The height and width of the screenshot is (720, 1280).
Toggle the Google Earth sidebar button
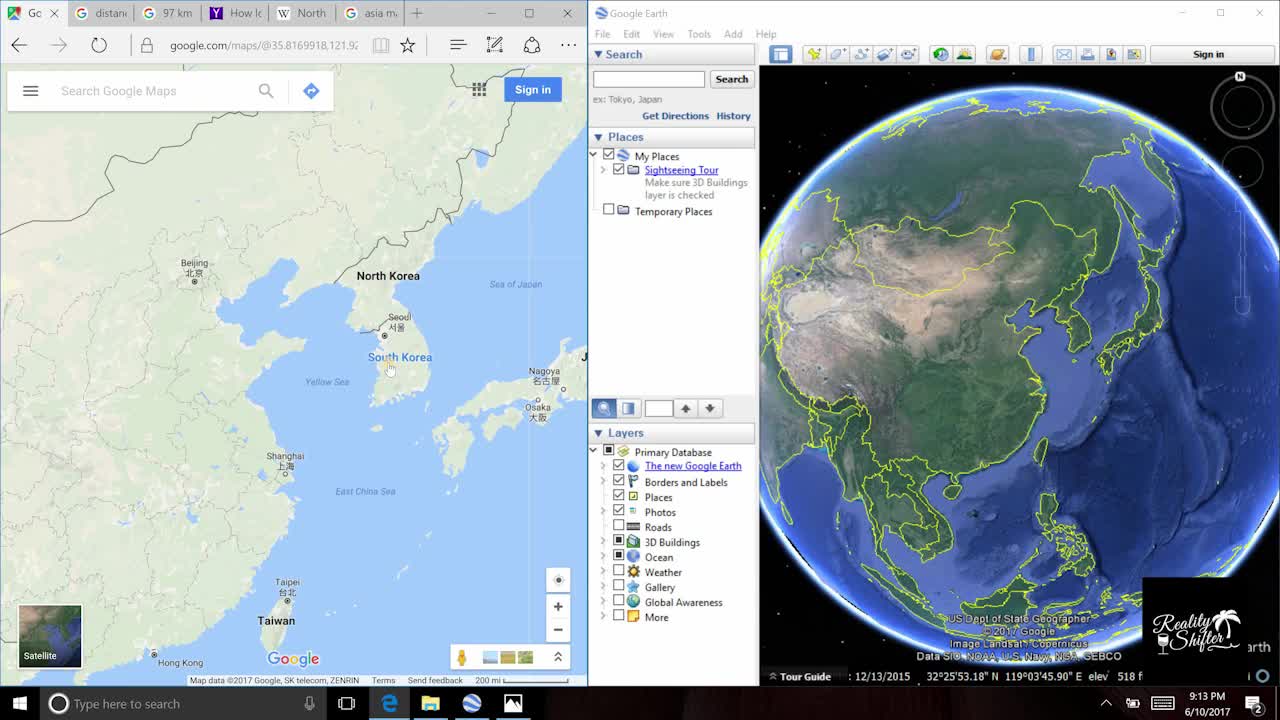pyautogui.click(x=781, y=54)
